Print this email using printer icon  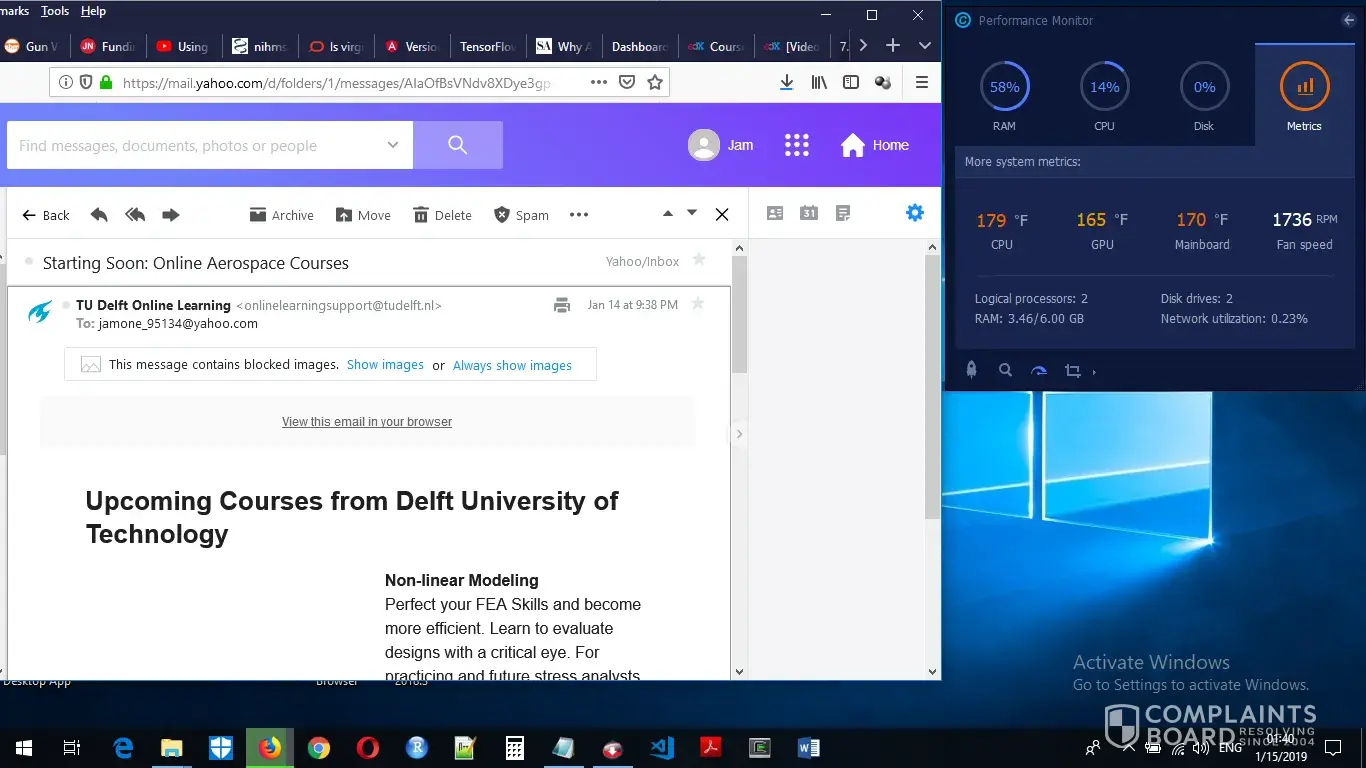562,305
